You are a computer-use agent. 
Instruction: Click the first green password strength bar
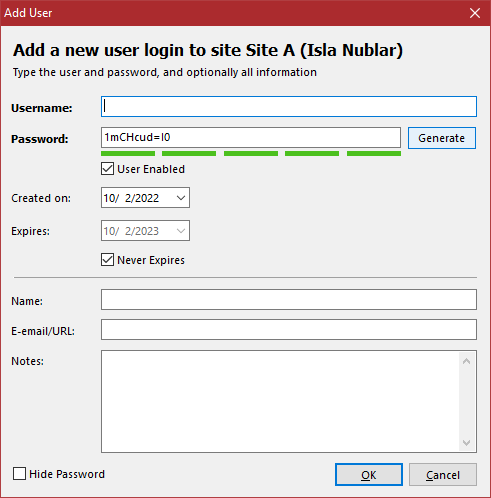coord(128,153)
